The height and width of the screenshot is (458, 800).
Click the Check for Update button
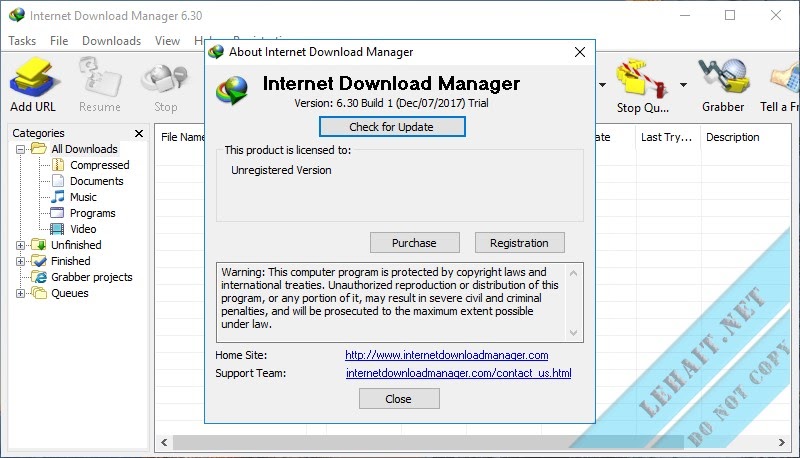coord(392,126)
